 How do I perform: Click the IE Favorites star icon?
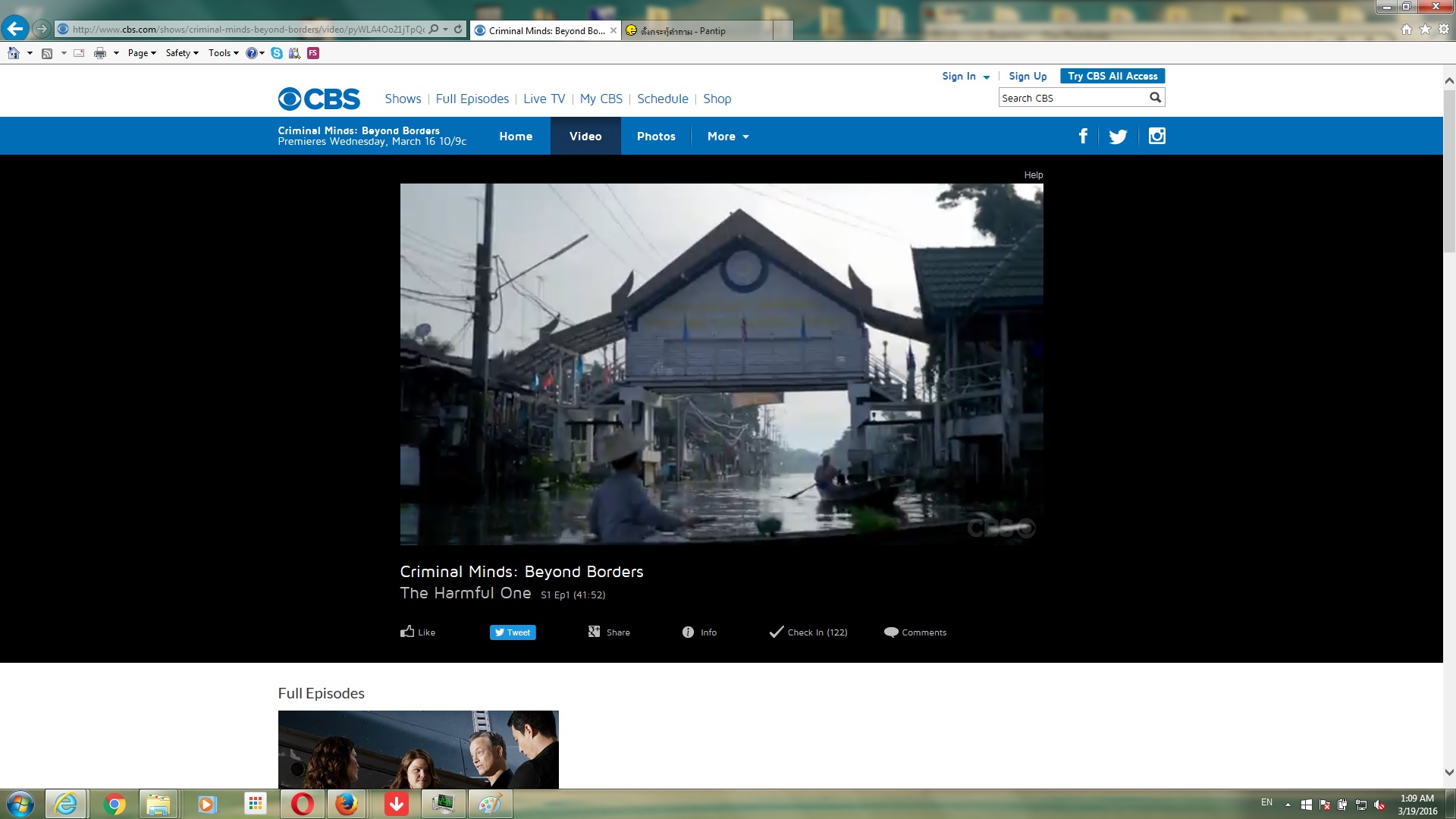point(1425,30)
